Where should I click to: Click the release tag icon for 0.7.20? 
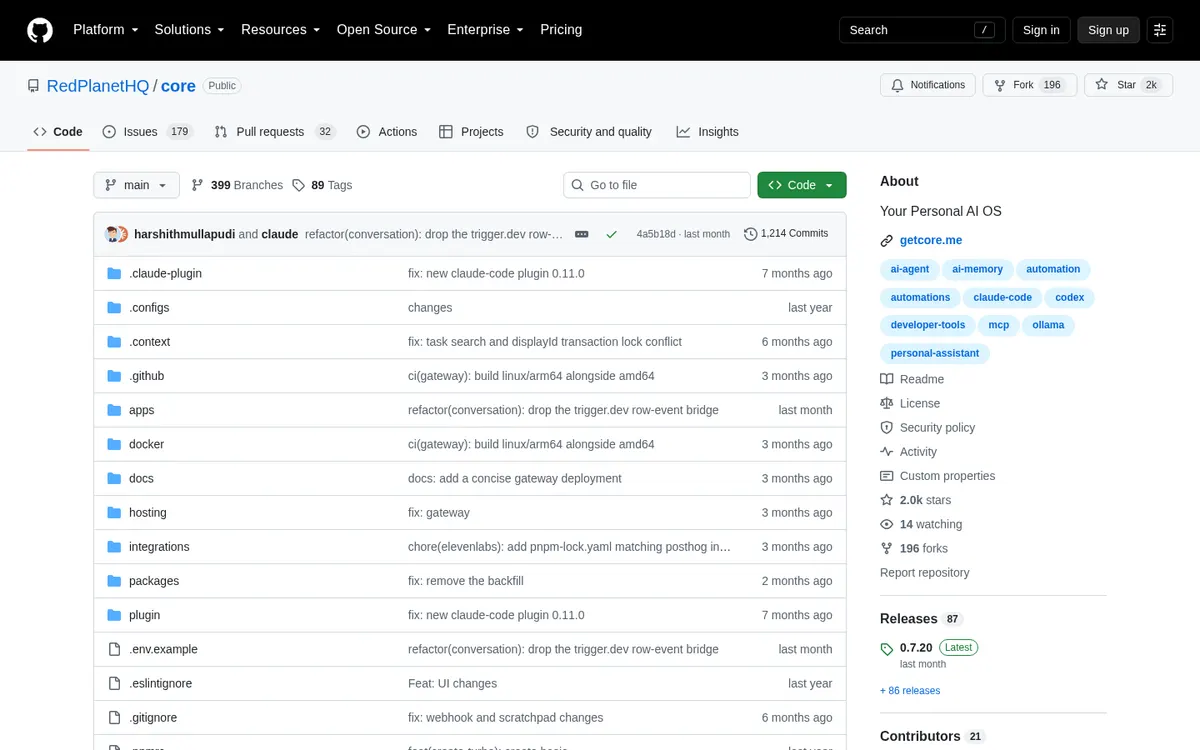point(886,649)
